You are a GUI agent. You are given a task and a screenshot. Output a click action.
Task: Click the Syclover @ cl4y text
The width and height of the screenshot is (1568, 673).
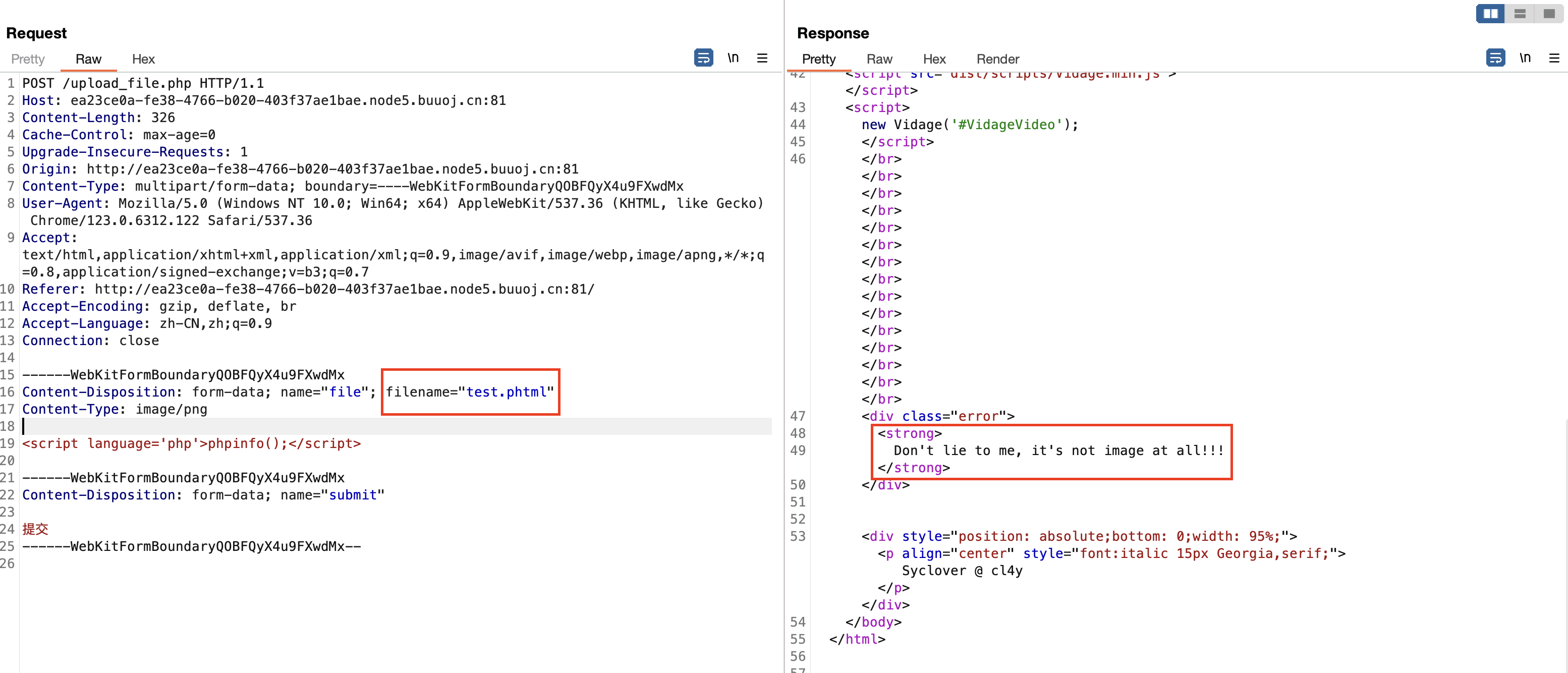(x=962, y=571)
